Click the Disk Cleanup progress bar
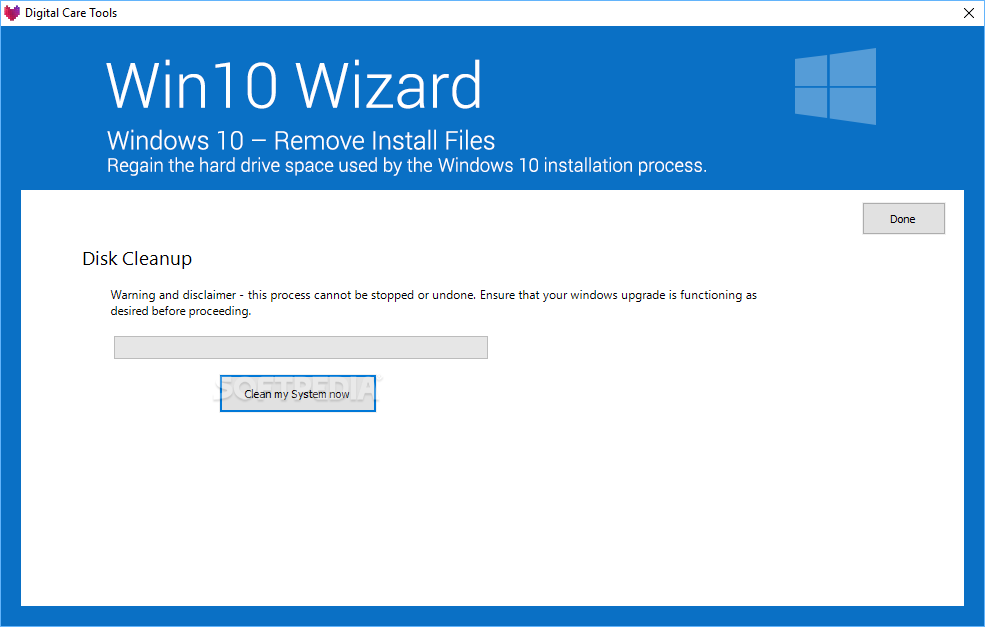Viewport: 985px width, 627px height. tap(301, 347)
